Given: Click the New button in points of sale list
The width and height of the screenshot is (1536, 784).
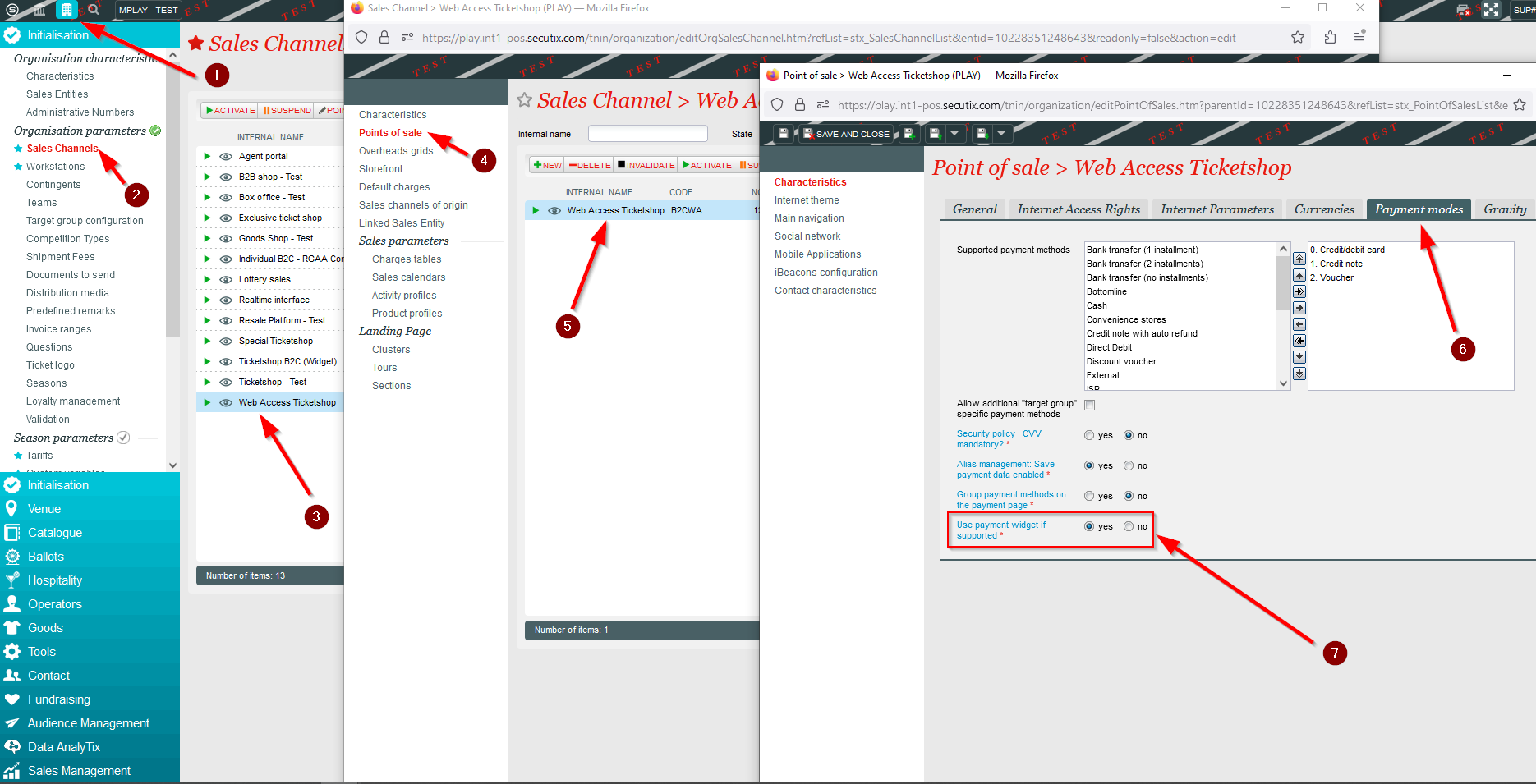Looking at the screenshot, I should [x=547, y=165].
